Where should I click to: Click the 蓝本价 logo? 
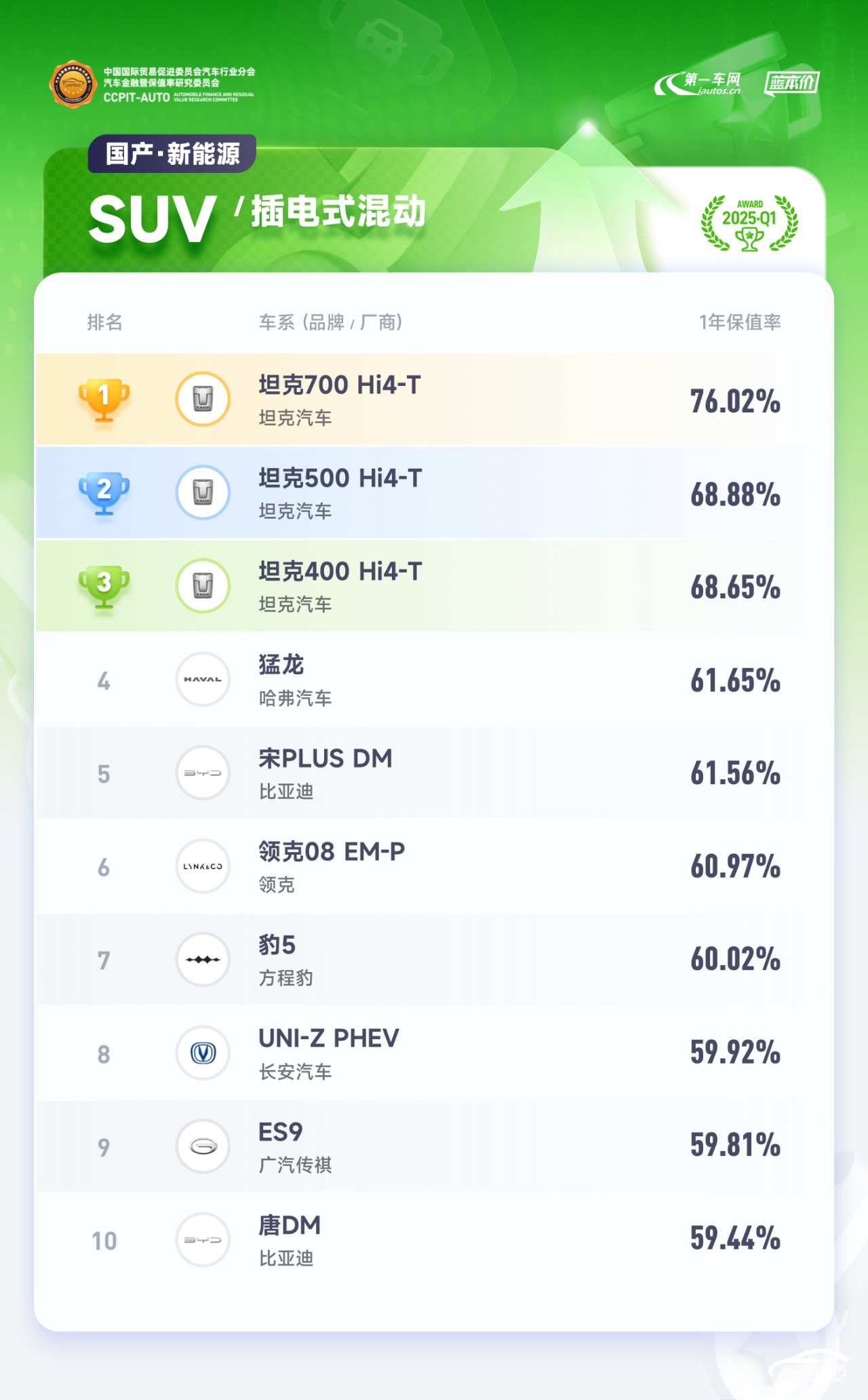(791, 83)
